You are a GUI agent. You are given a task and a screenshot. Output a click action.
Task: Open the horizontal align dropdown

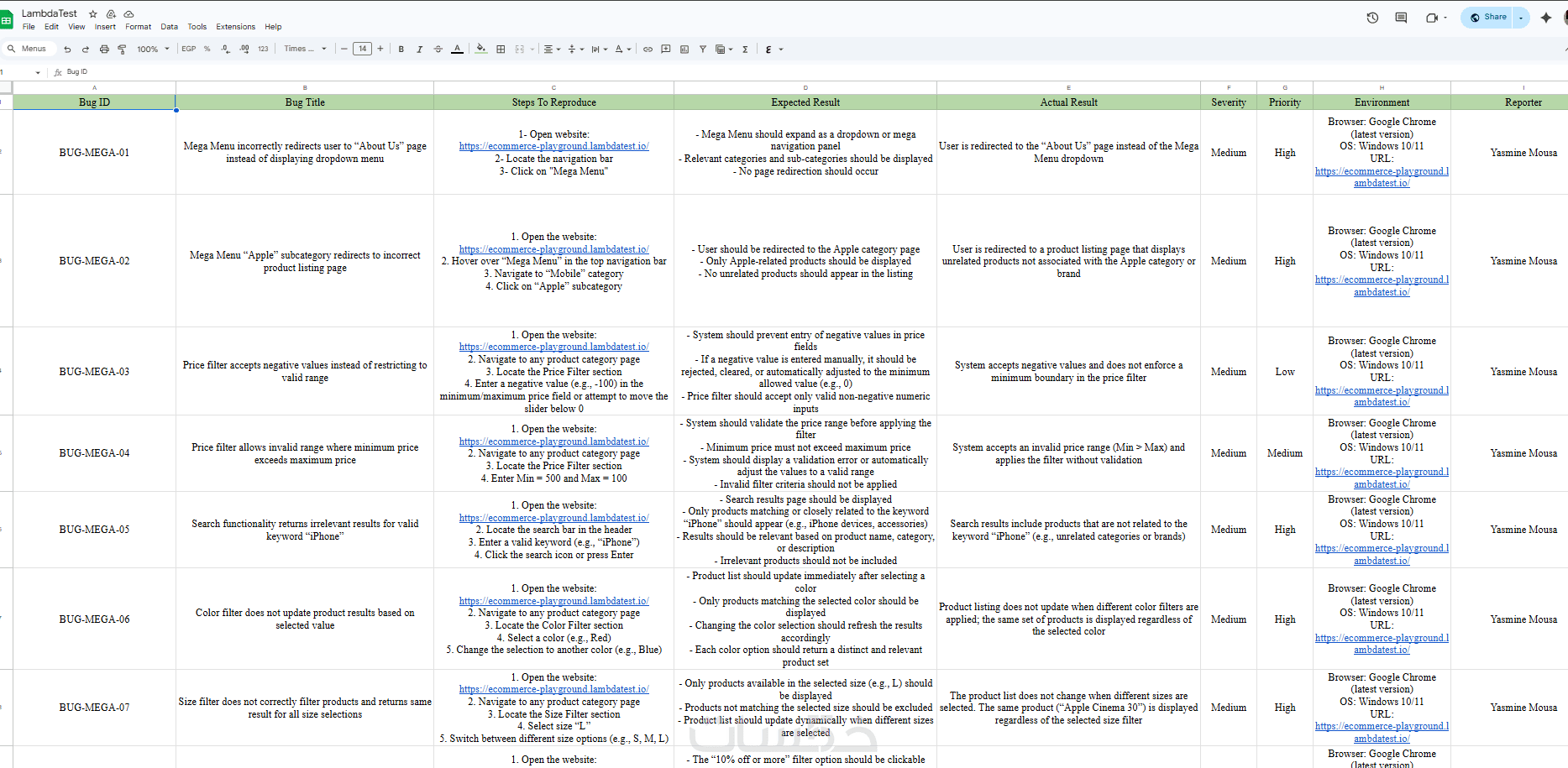552,50
